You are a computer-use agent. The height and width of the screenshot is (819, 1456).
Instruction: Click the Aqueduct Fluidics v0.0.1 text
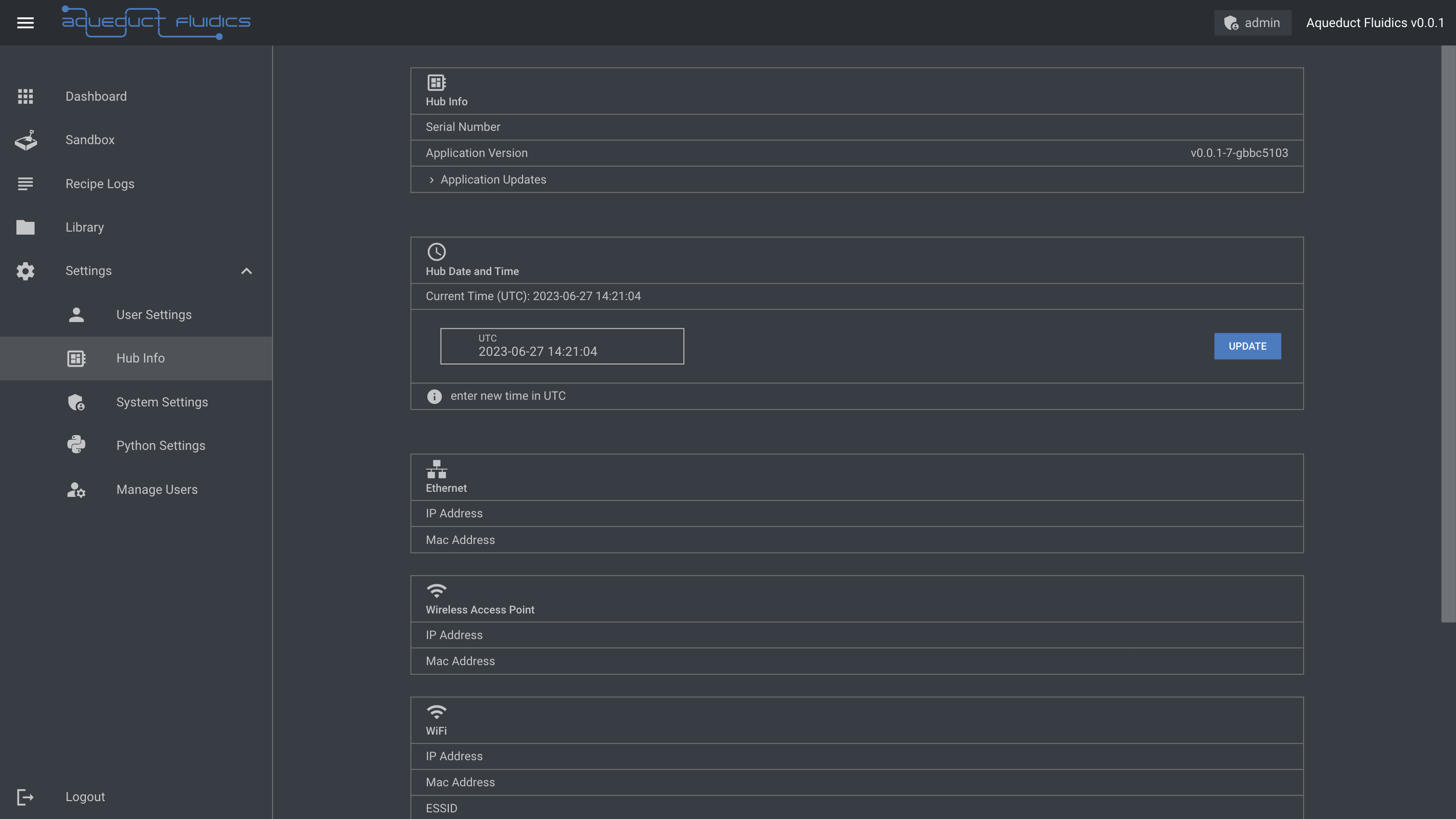tap(1375, 22)
